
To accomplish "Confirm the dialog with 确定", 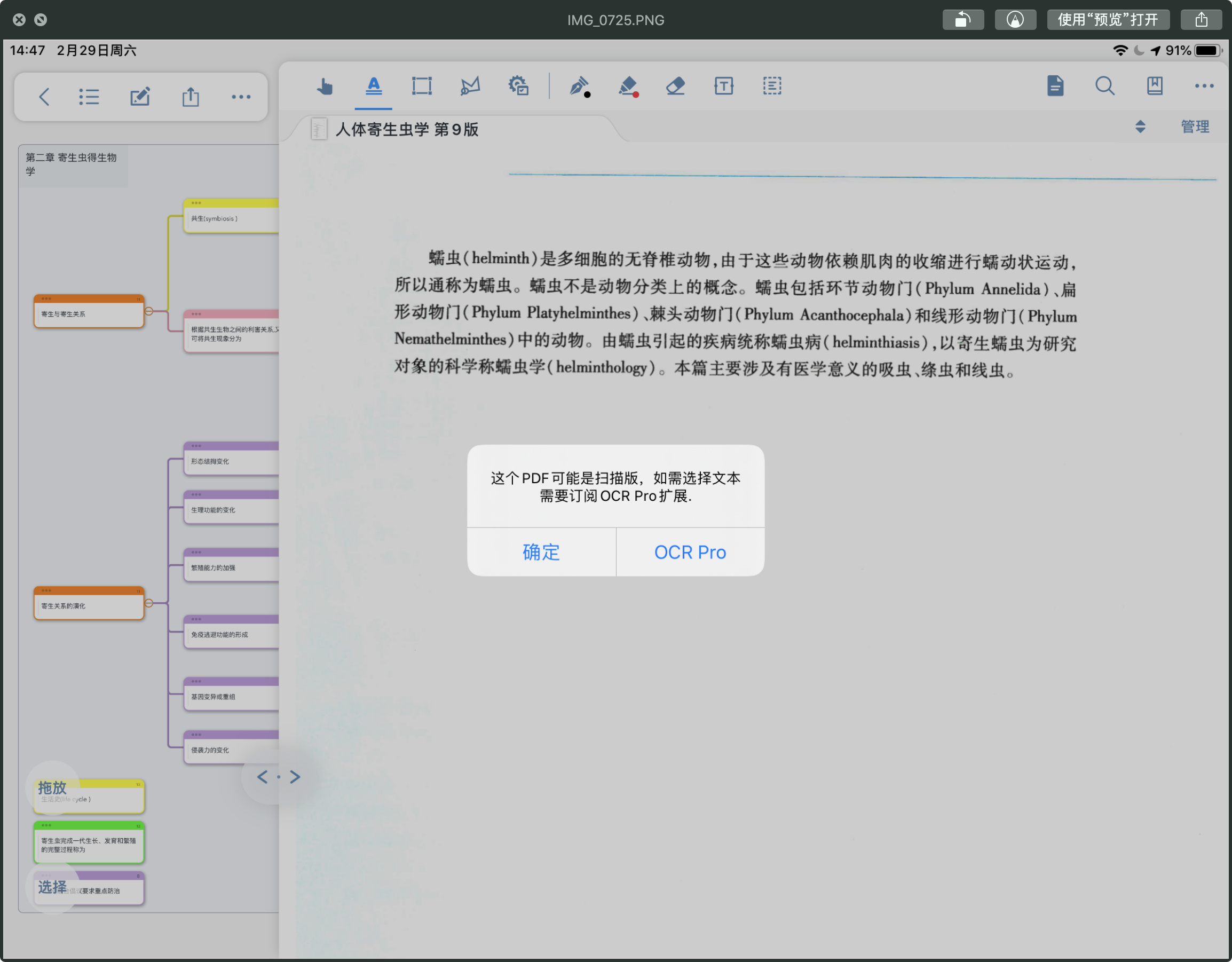I will tap(541, 553).
